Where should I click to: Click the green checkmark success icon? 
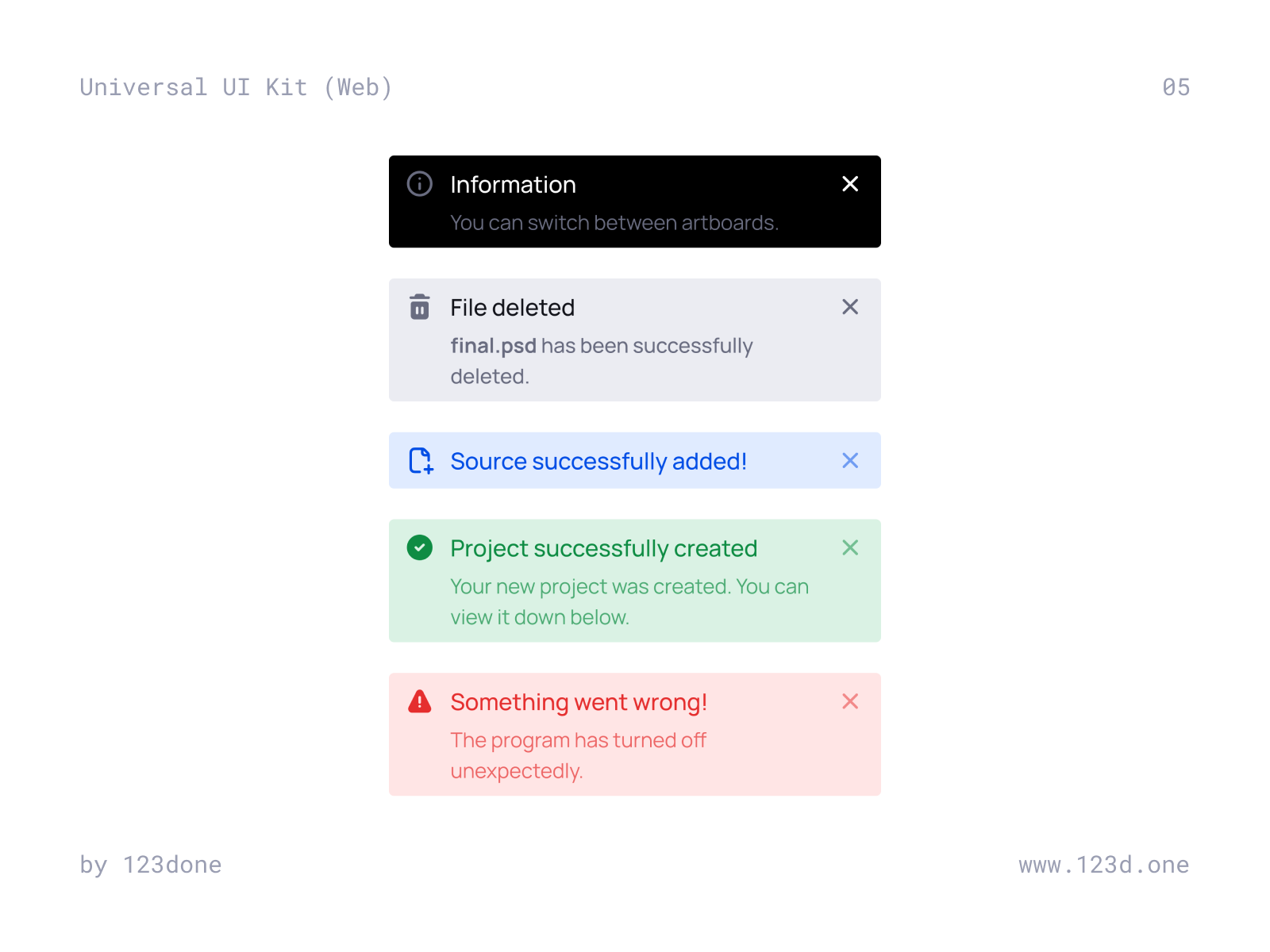(420, 547)
